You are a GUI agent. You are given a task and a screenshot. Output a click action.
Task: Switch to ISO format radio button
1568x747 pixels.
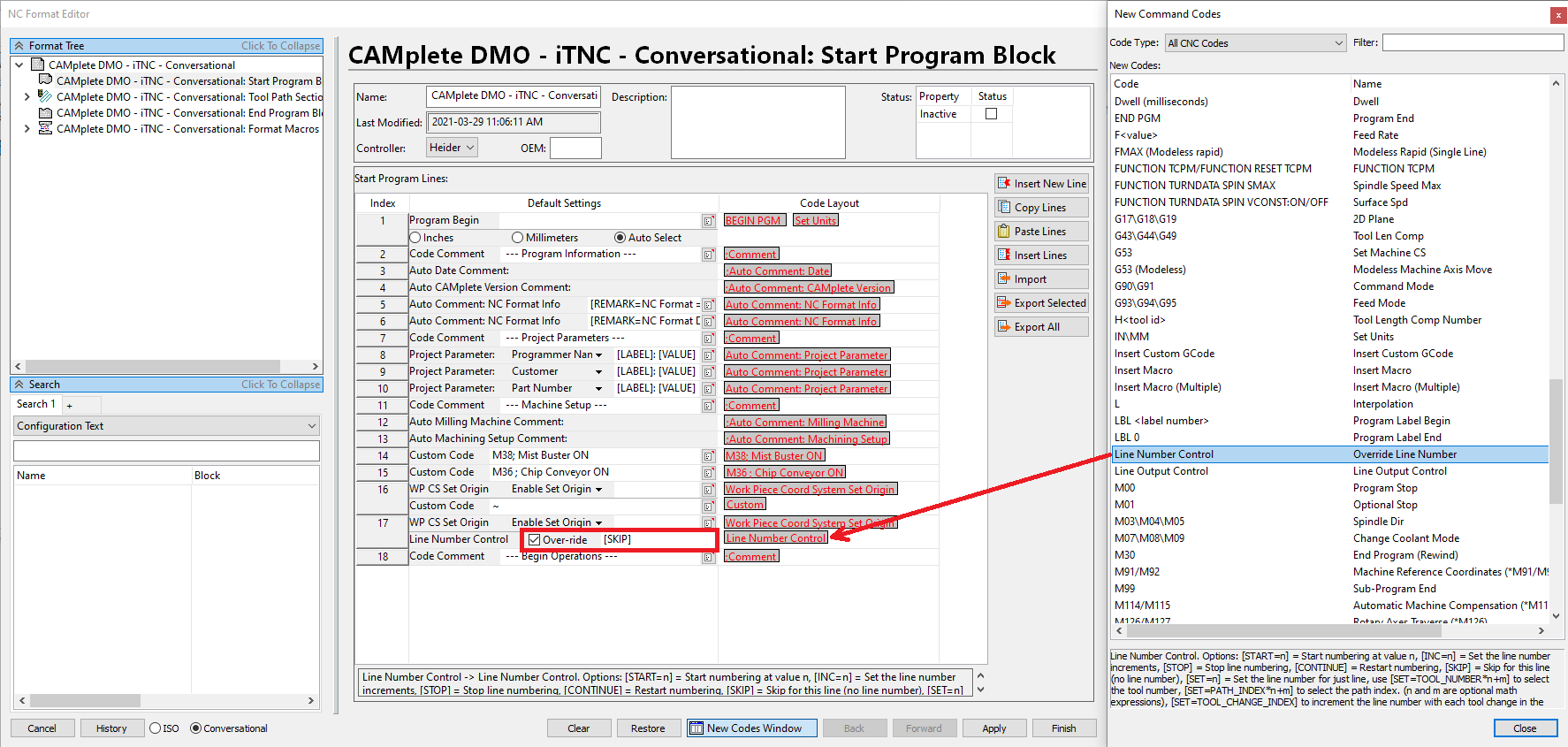(156, 728)
